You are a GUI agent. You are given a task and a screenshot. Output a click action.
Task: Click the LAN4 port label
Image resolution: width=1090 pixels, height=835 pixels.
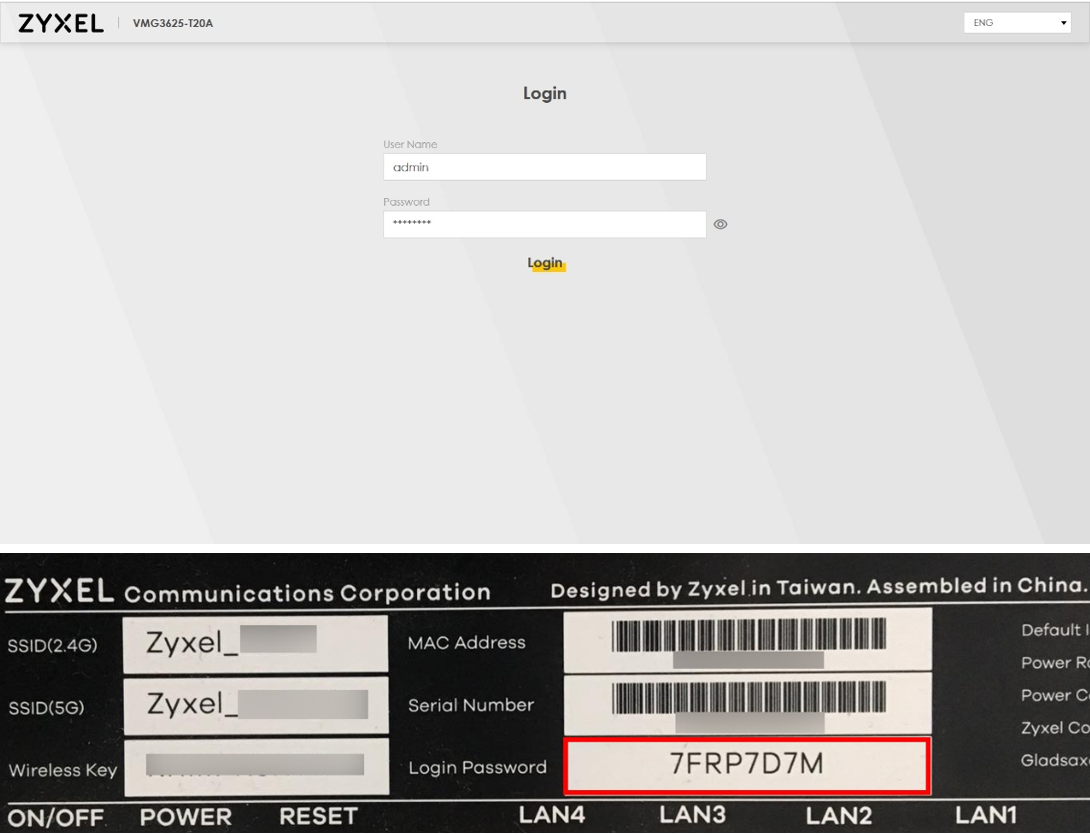coord(552,815)
